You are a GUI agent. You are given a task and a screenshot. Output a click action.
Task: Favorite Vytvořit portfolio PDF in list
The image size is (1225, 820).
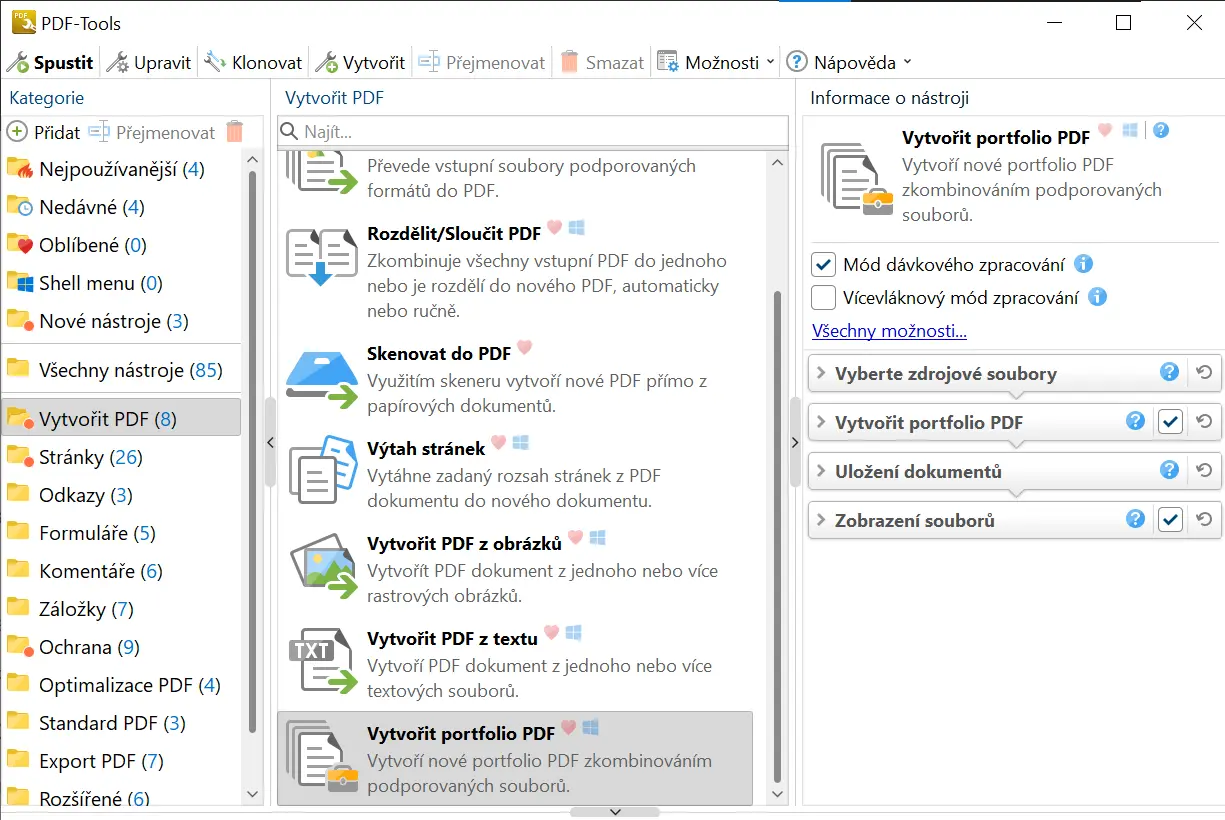568,727
